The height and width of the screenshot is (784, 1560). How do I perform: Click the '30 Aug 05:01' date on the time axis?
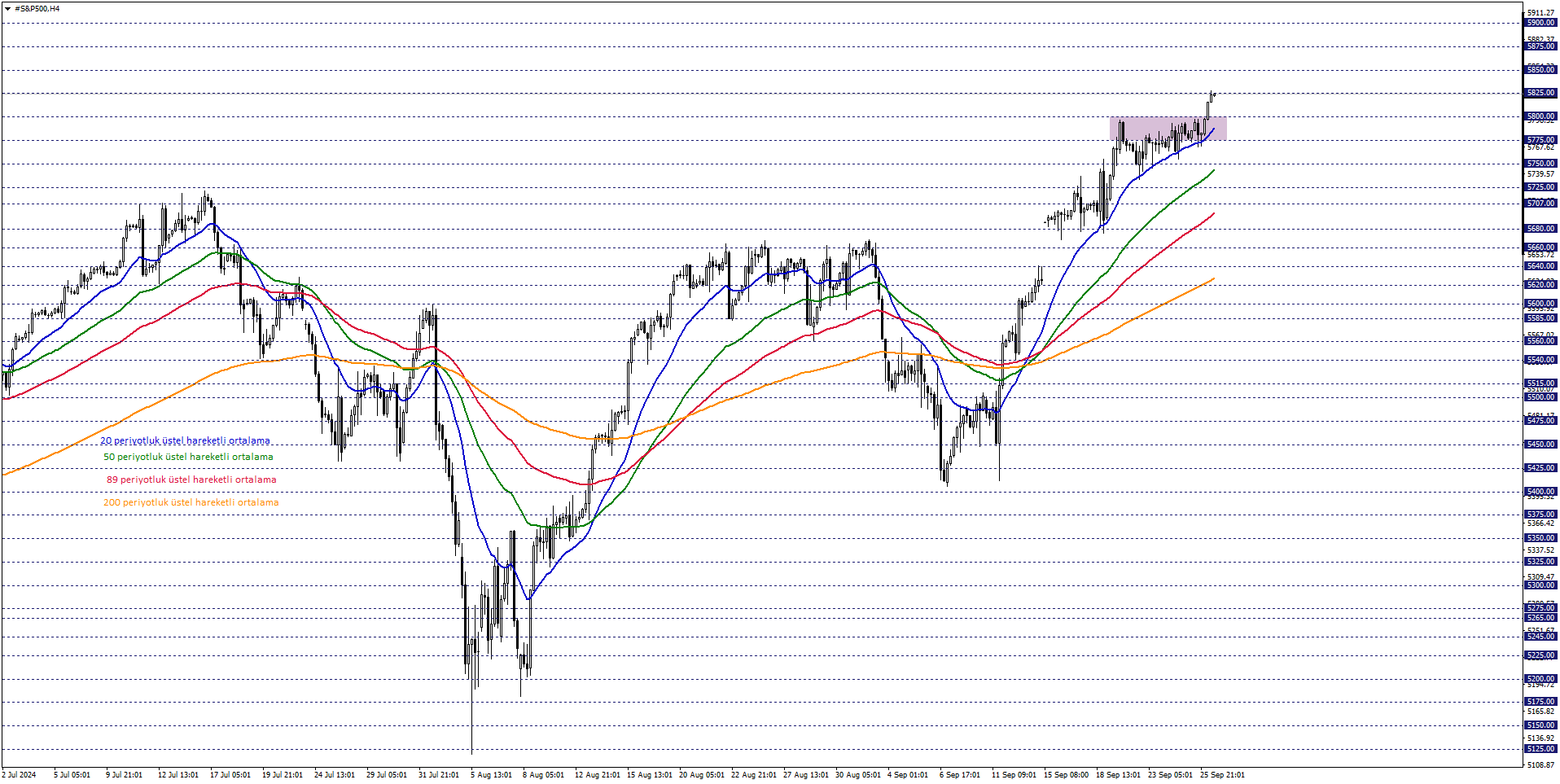[x=857, y=775]
